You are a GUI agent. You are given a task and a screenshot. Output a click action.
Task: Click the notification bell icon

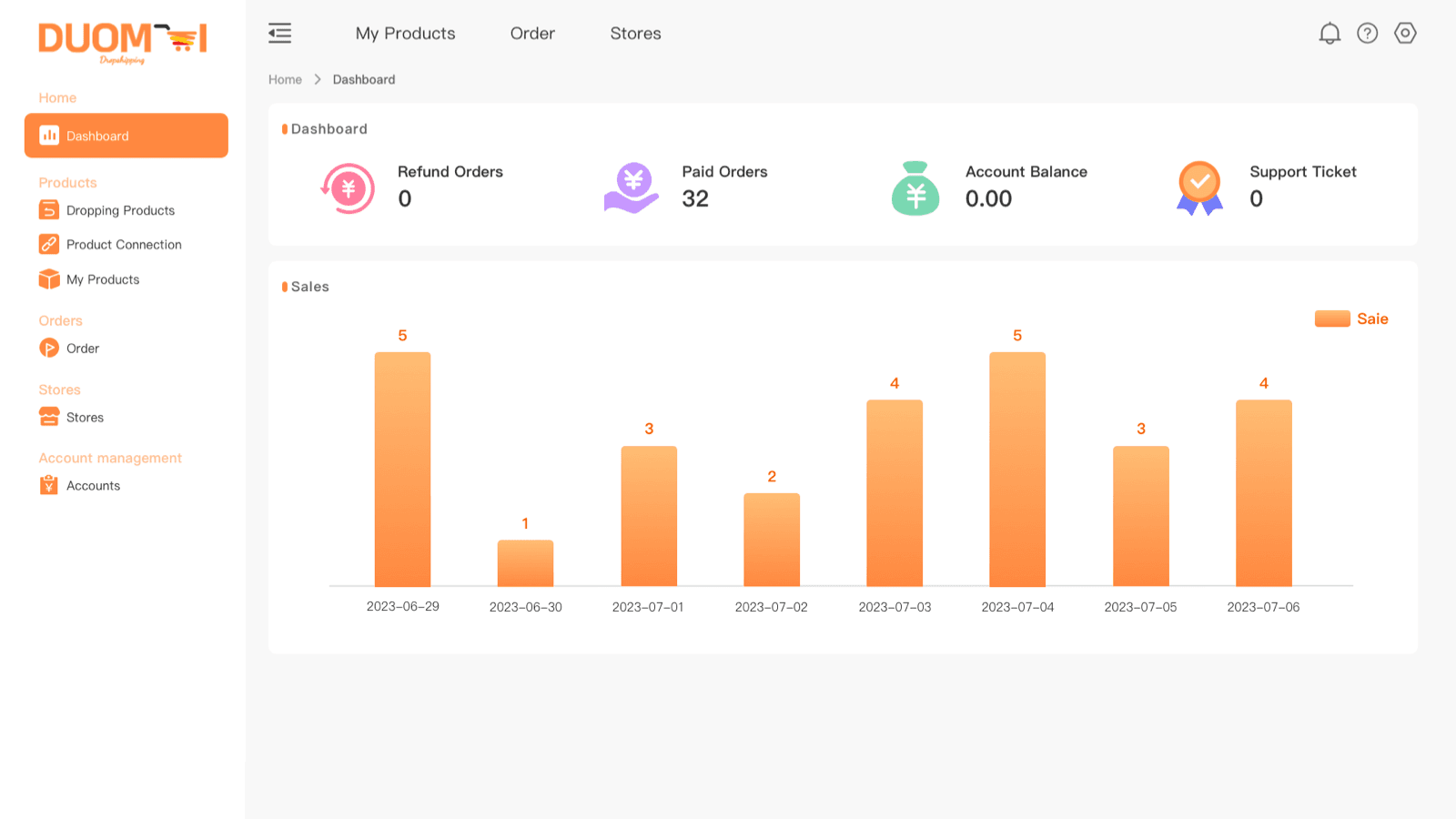click(1330, 34)
